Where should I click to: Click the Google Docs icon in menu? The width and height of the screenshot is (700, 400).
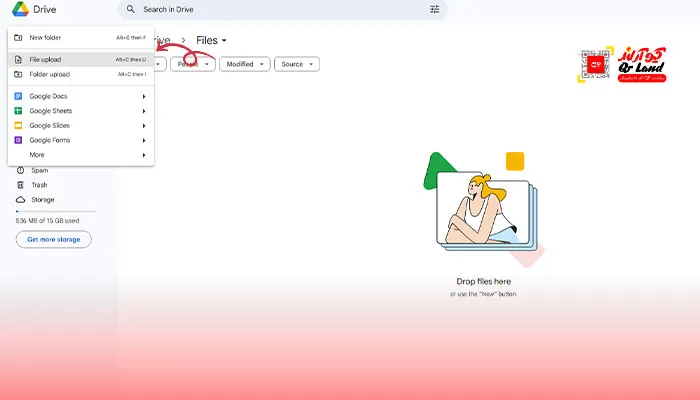[19, 96]
